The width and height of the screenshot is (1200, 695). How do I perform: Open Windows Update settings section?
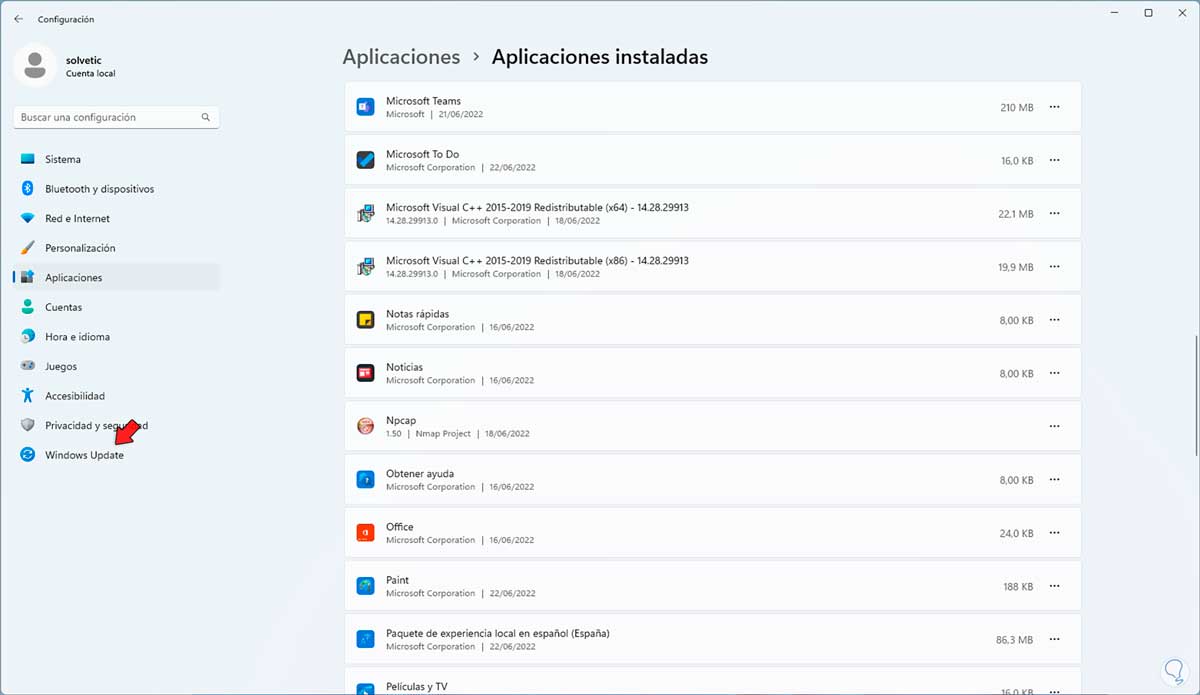coord(84,455)
